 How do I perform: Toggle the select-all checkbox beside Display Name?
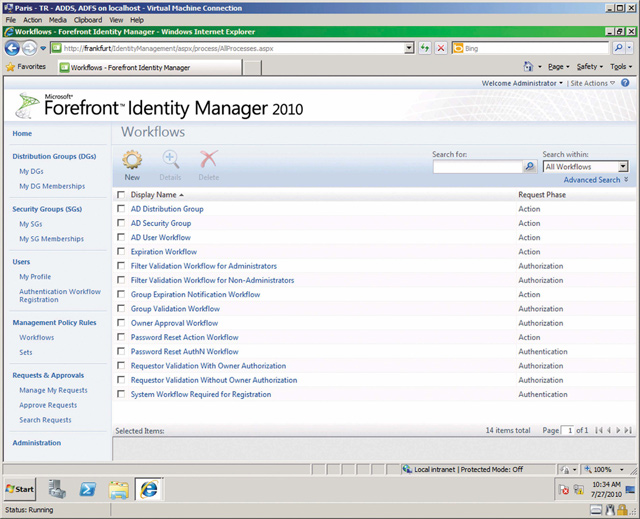pos(121,195)
